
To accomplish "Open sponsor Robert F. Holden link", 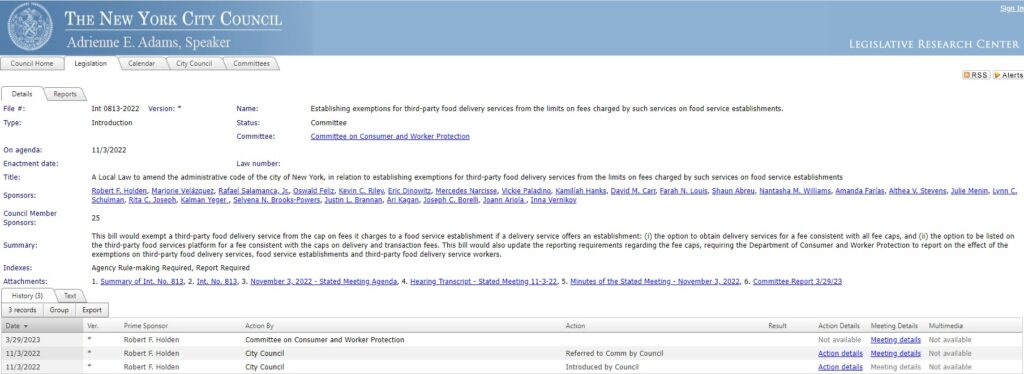I will tap(119, 191).
